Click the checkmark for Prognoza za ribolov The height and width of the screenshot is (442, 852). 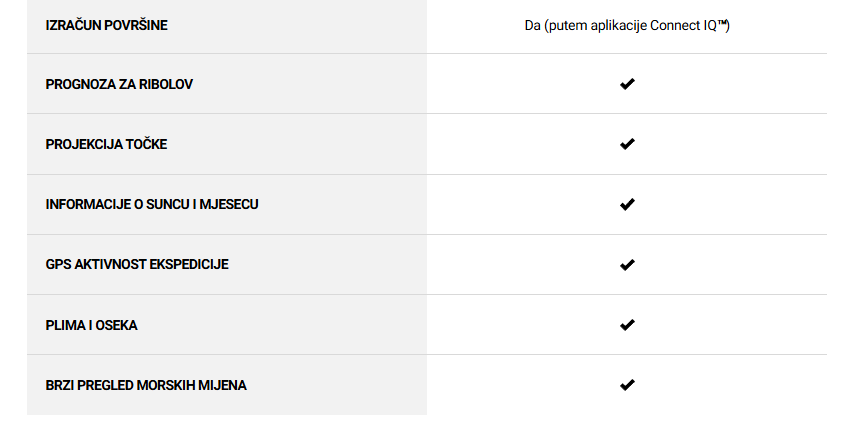627,84
